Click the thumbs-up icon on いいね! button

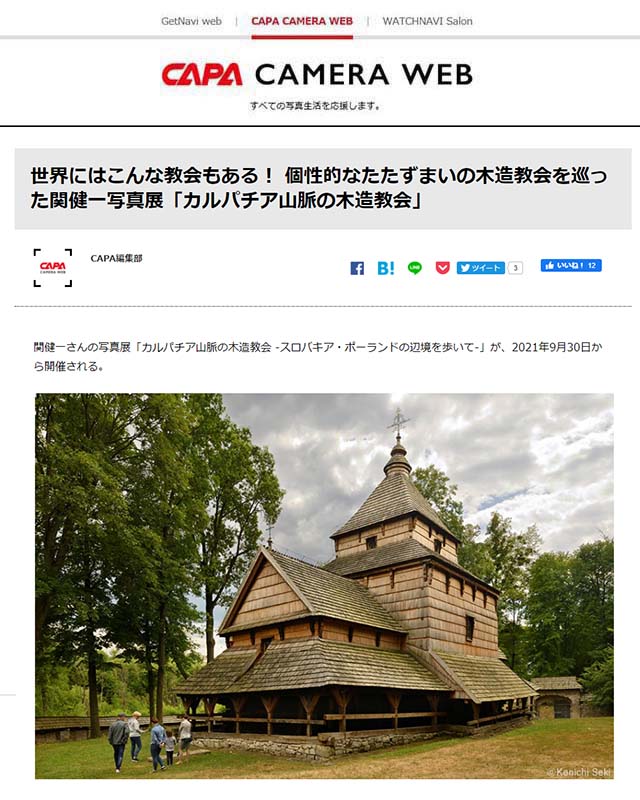[549, 265]
